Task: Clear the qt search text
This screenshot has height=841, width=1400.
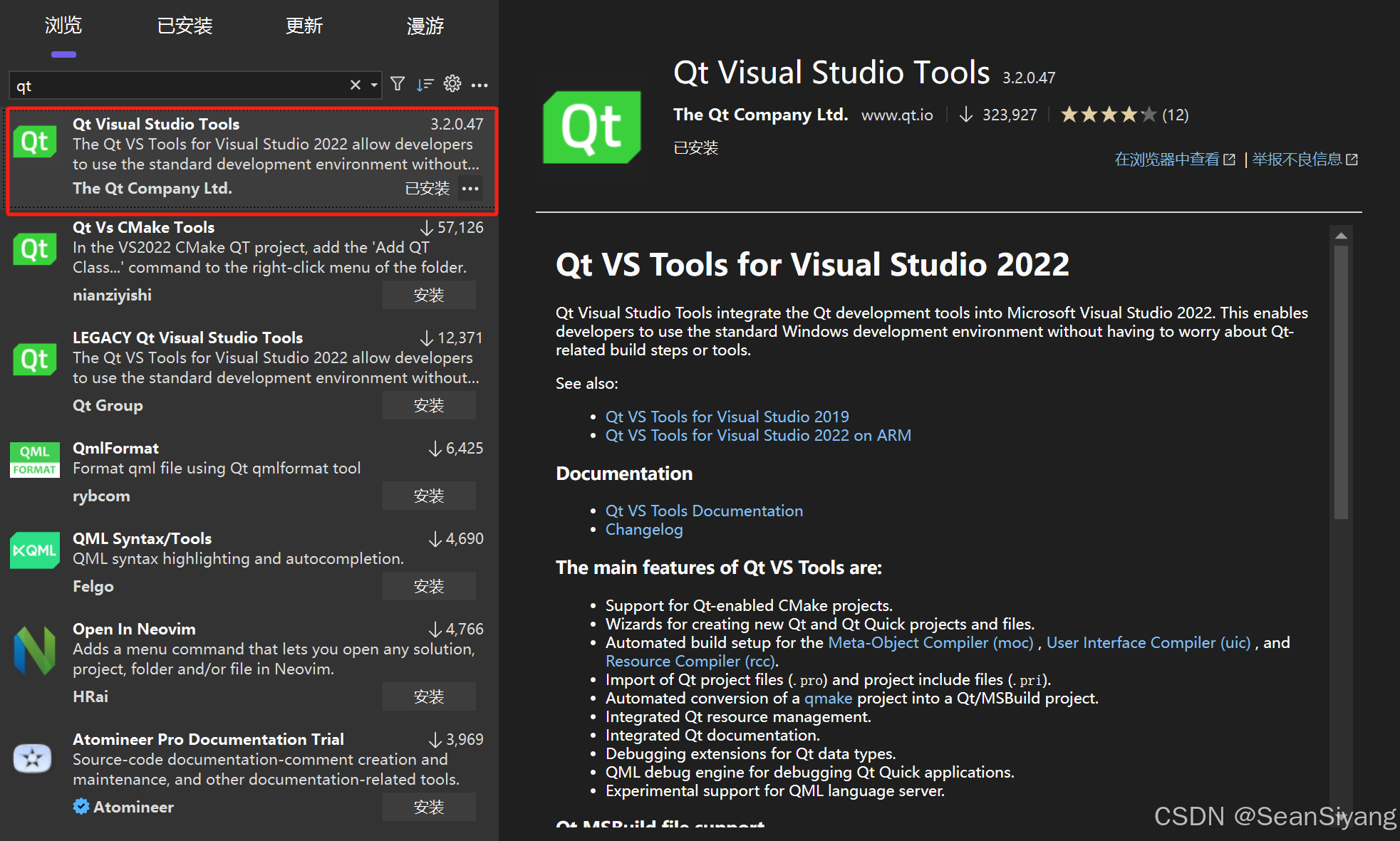Action: pyautogui.click(x=355, y=85)
